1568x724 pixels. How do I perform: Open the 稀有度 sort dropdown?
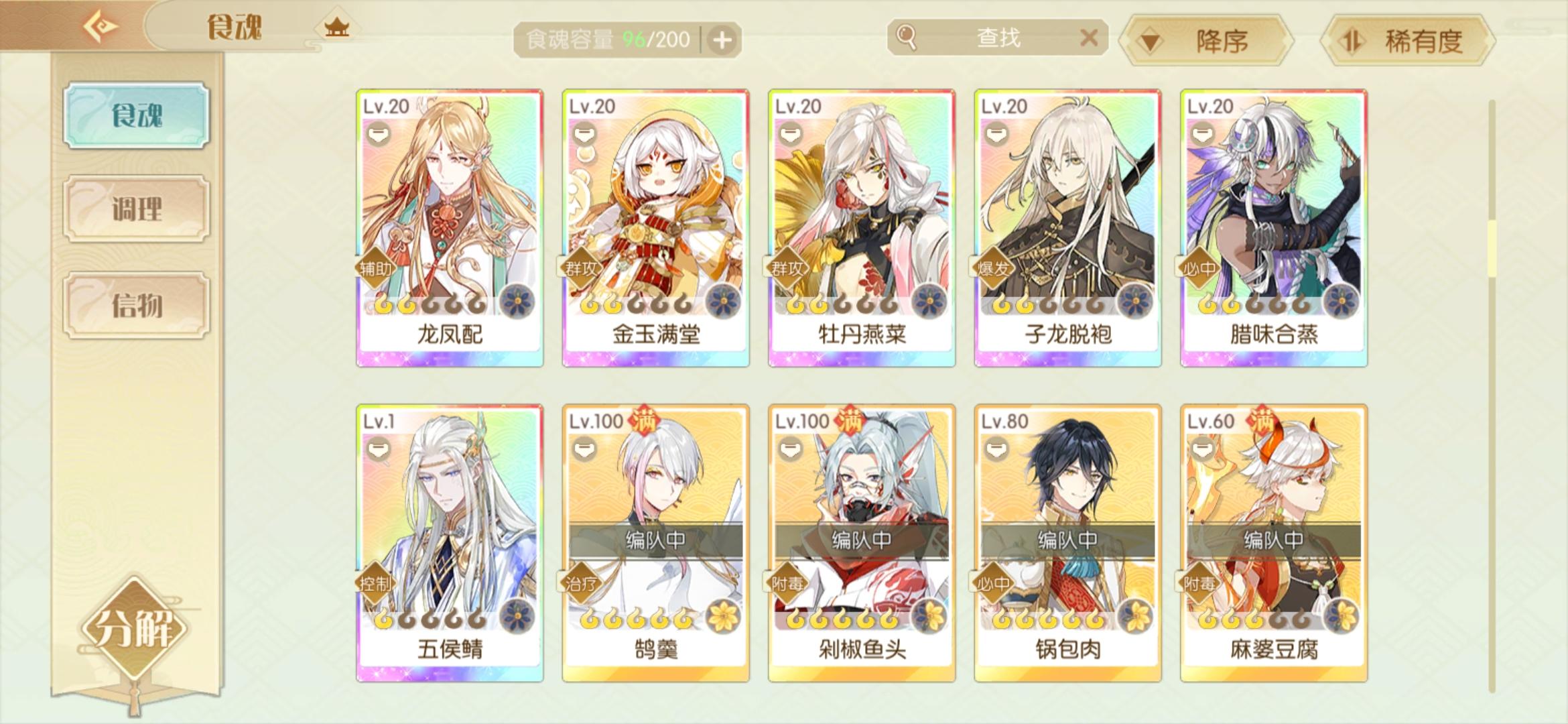coord(1407,41)
